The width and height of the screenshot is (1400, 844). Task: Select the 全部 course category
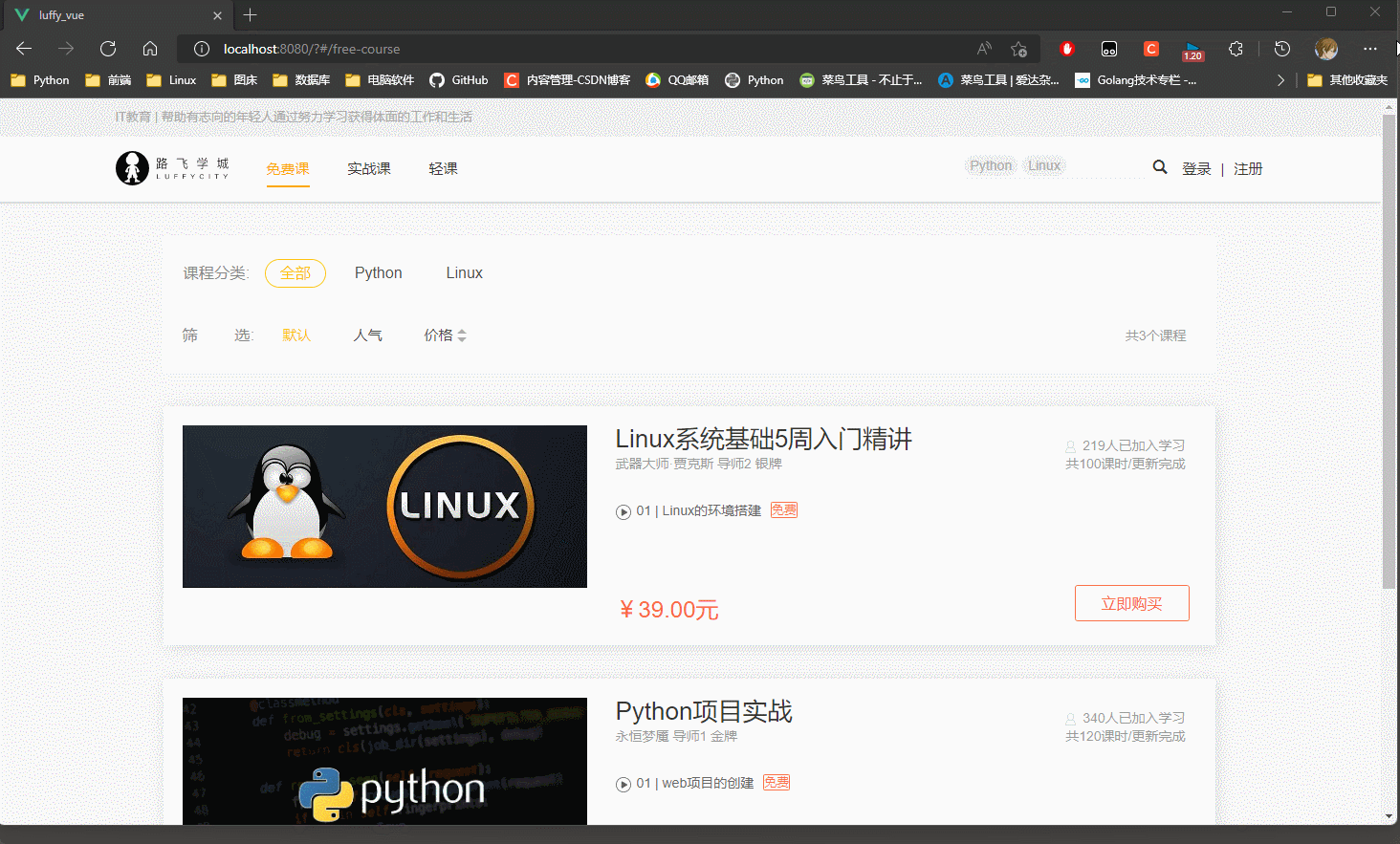pos(295,273)
